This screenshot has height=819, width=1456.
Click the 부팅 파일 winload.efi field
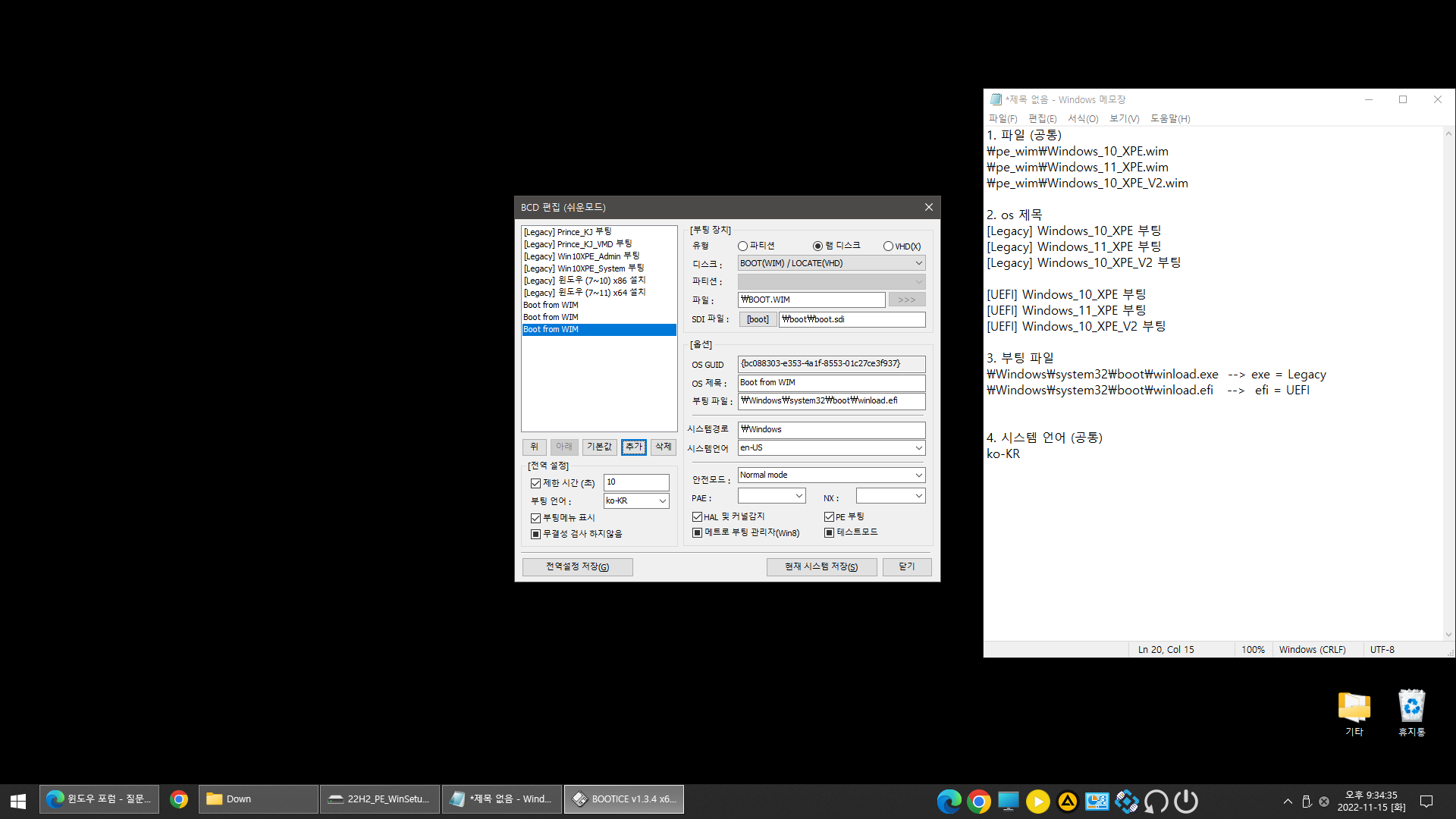[831, 401]
